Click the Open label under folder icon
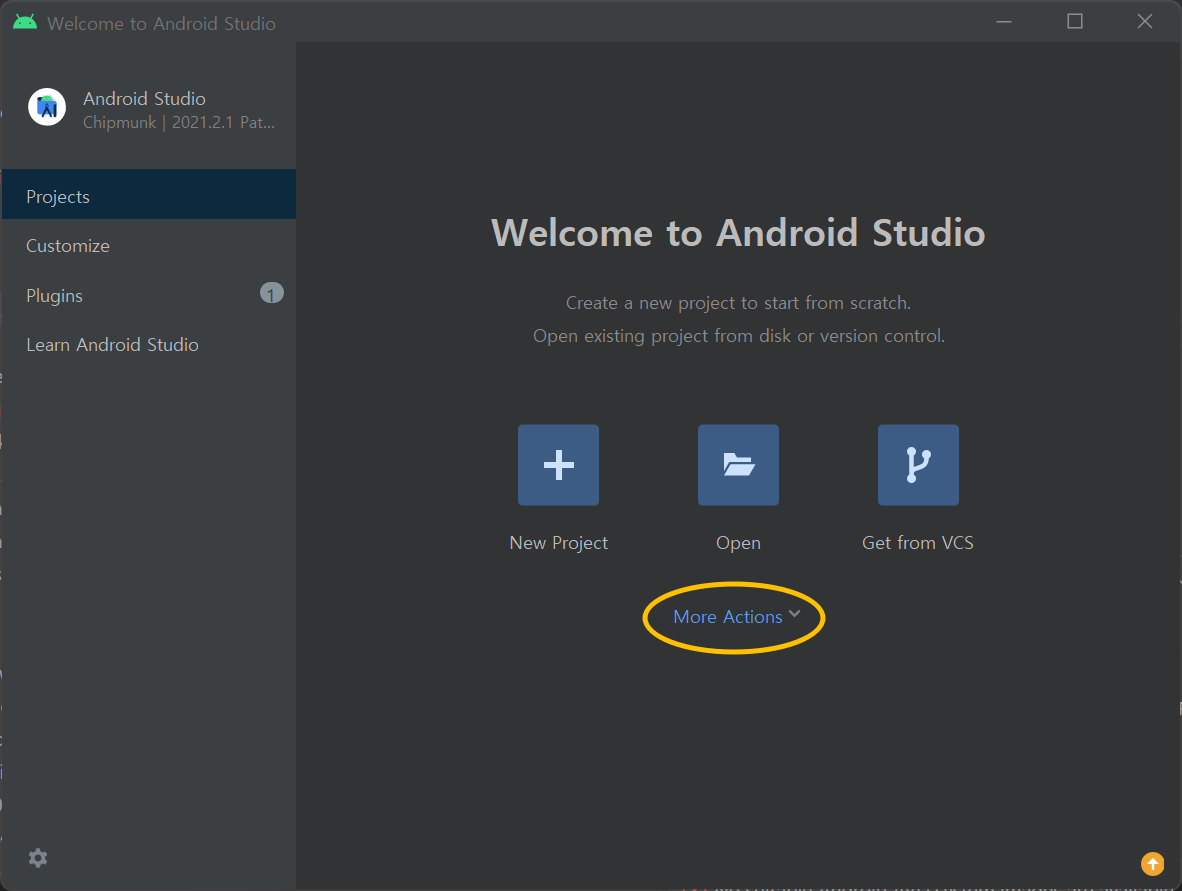The width and height of the screenshot is (1182, 891). coord(738,543)
